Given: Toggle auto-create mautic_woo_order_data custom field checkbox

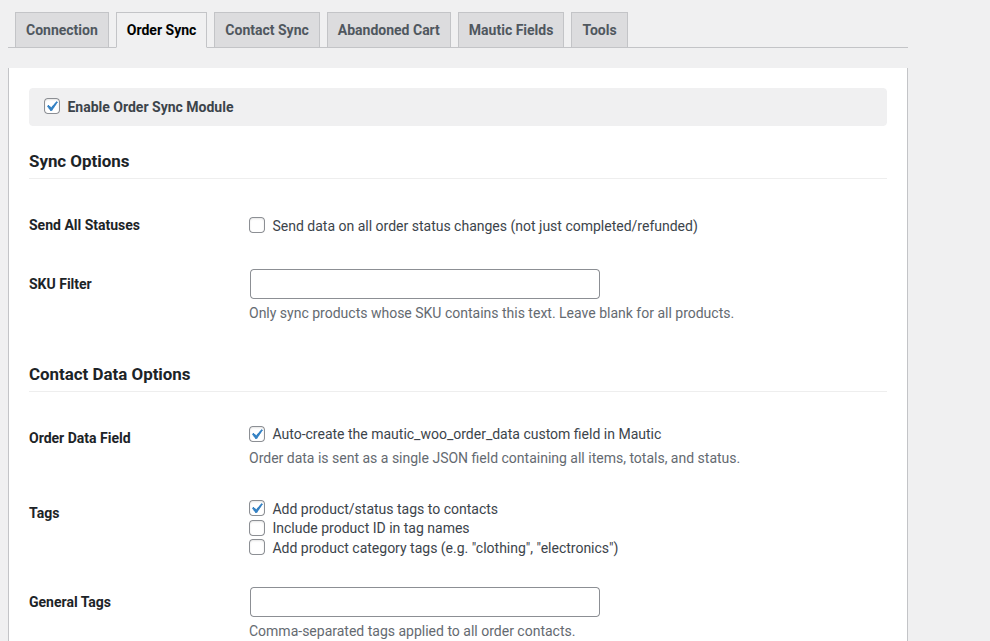Looking at the screenshot, I should (257, 434).
